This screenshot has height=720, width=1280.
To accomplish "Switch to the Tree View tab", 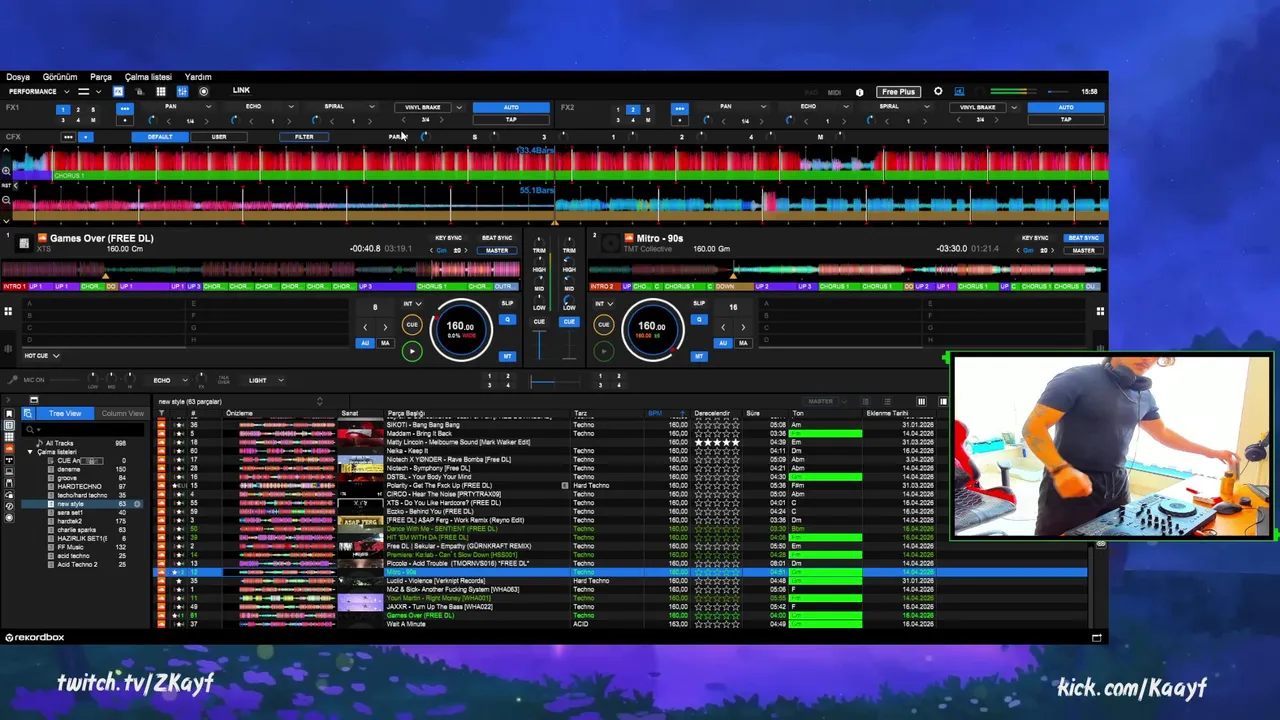I will pyautogui.click(x=65, y=413).
